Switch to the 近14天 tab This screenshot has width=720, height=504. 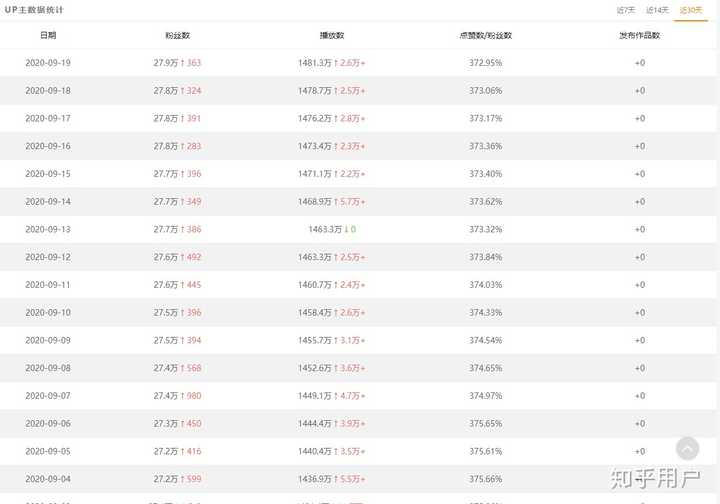click(x=657, y=10)
